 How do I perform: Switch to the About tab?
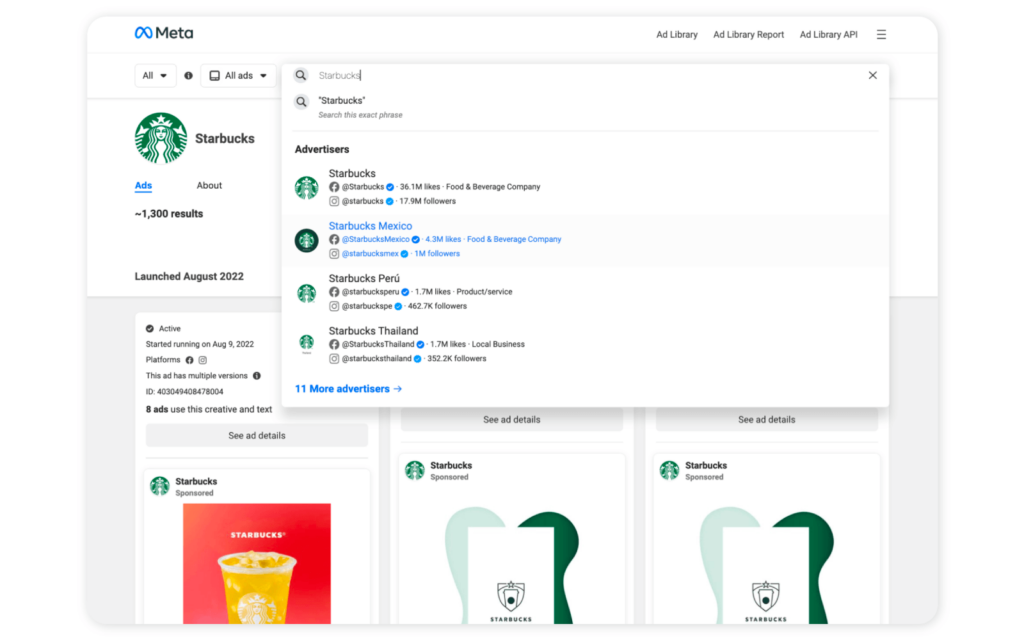[x=209, y=185]
